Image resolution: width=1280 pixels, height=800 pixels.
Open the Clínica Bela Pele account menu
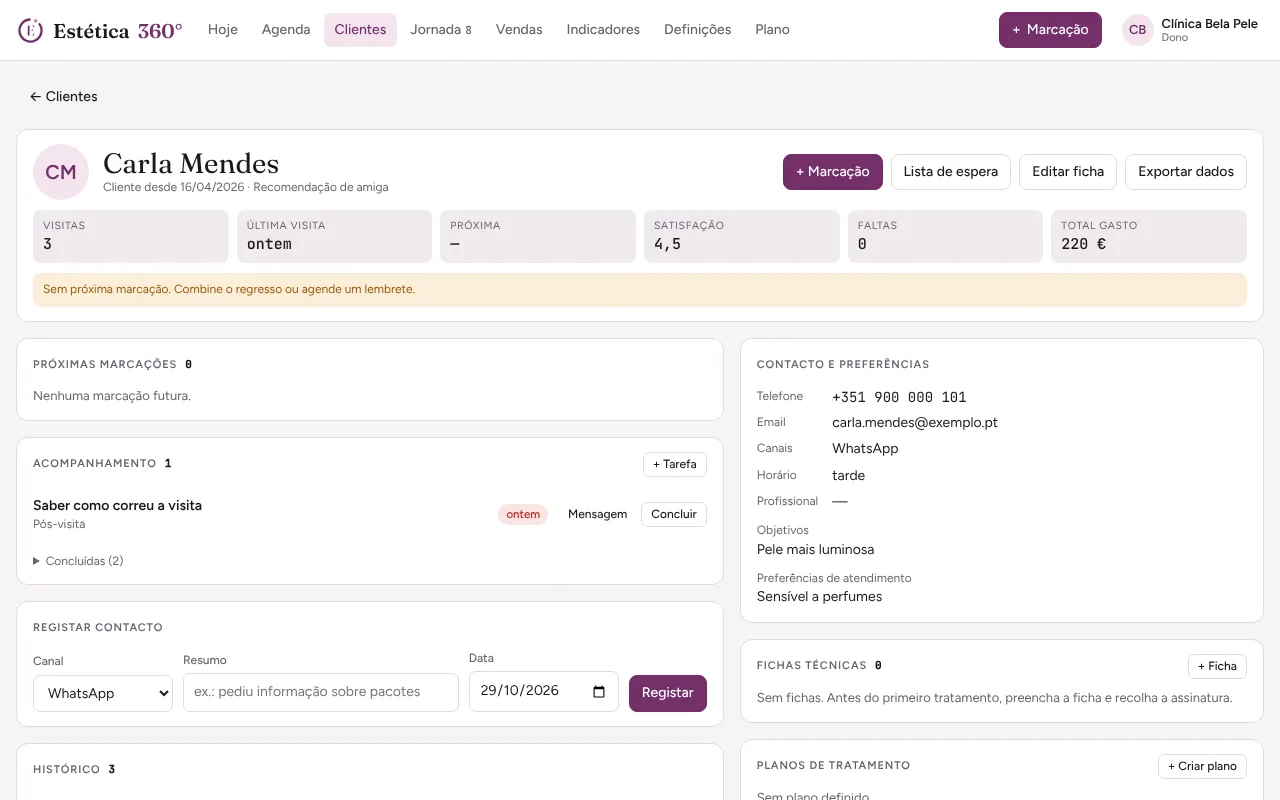[x=1191, y=30]
